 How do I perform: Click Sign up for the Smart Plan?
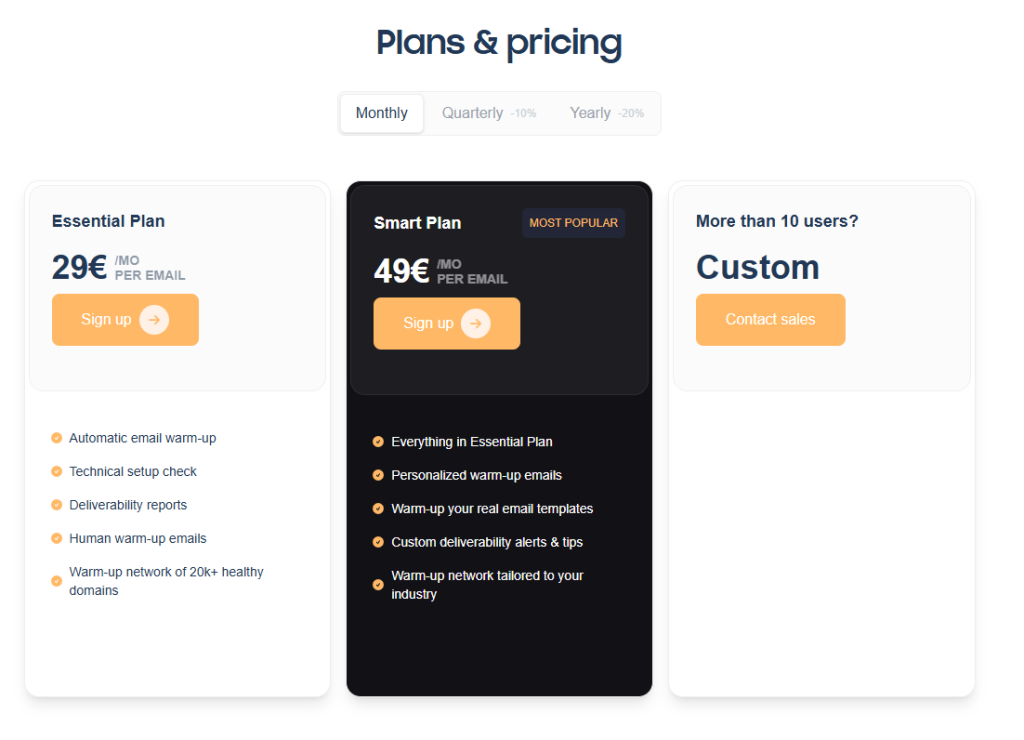coord(446,323)
